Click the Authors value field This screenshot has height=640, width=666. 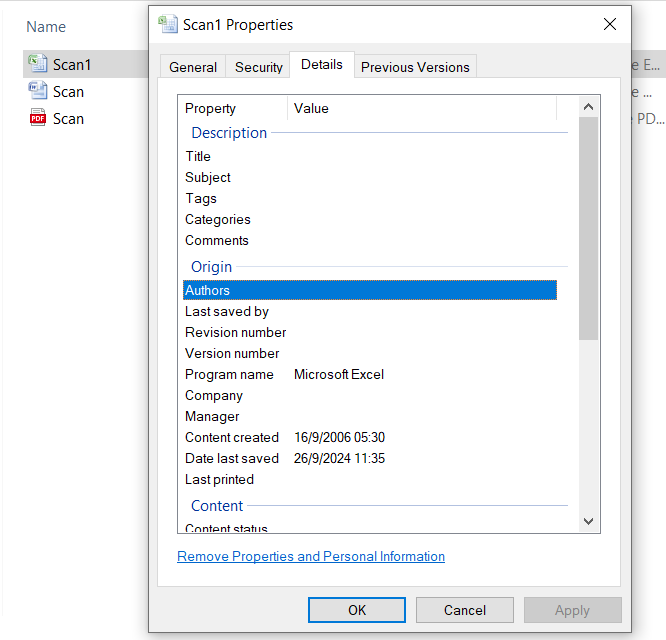coord(421,290)
